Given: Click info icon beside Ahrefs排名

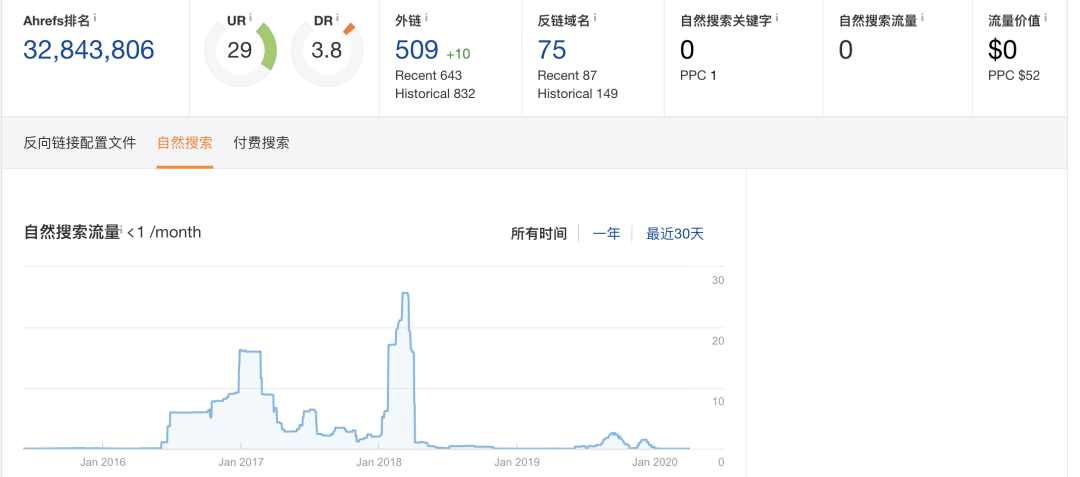Looking at the screenshot, I should [x=95, y=19].
